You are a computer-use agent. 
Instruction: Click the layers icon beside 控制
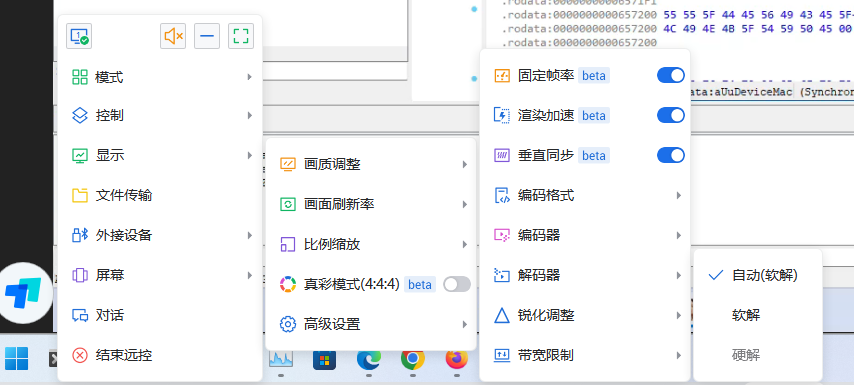pyautogui.click(x=80, y=115)
